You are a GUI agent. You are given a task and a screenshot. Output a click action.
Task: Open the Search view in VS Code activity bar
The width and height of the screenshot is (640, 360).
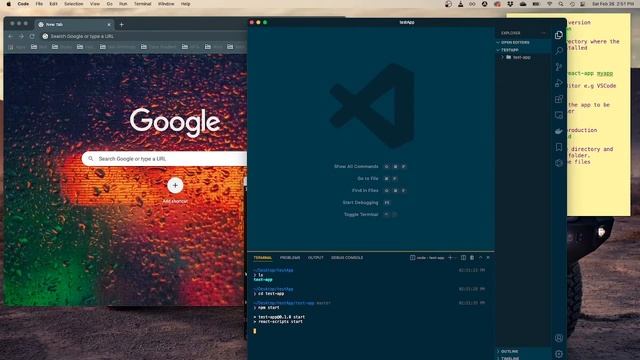point(559,51)
